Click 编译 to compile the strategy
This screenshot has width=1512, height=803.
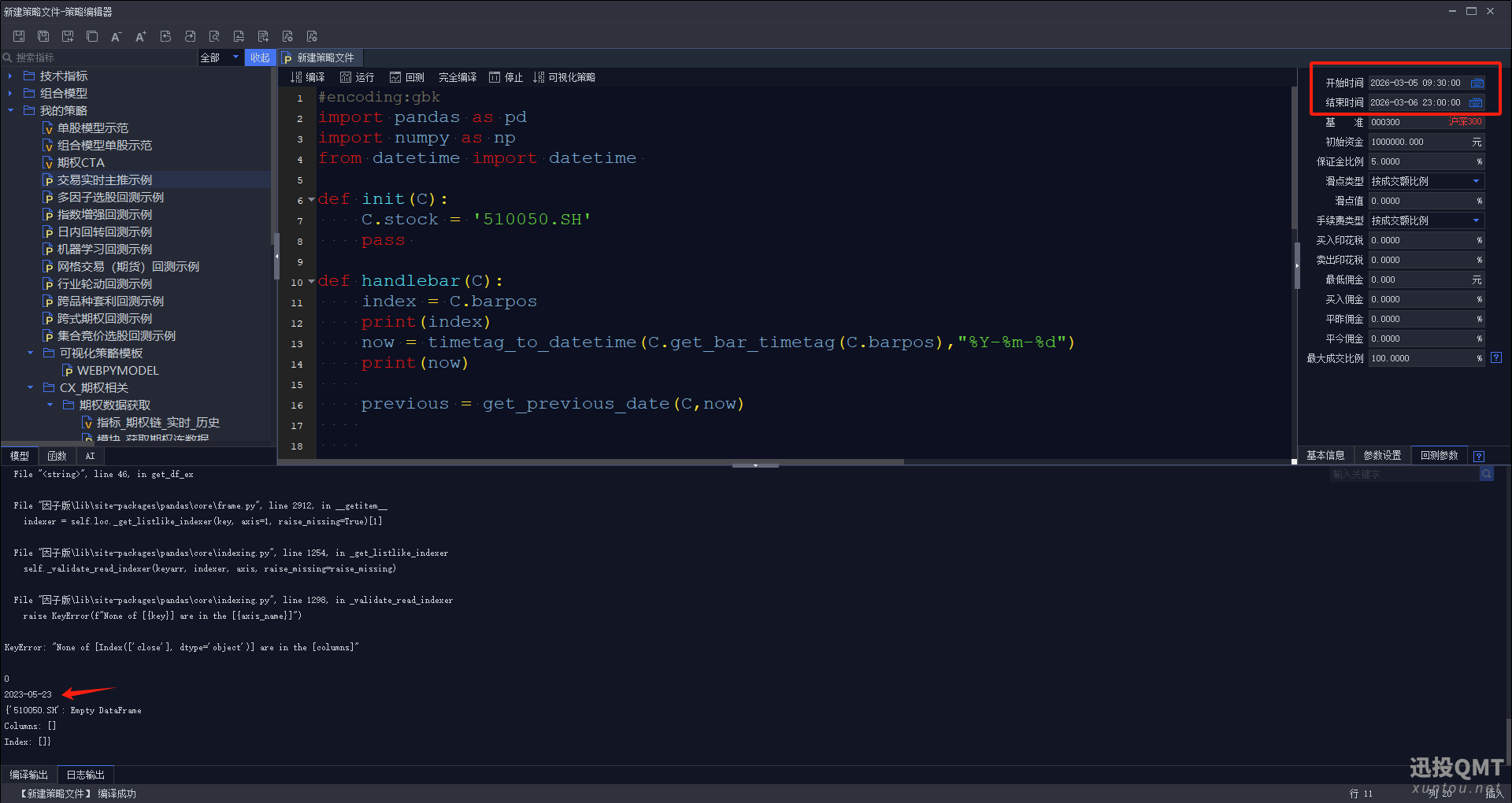pyautogui.click(x=308, y=77)
